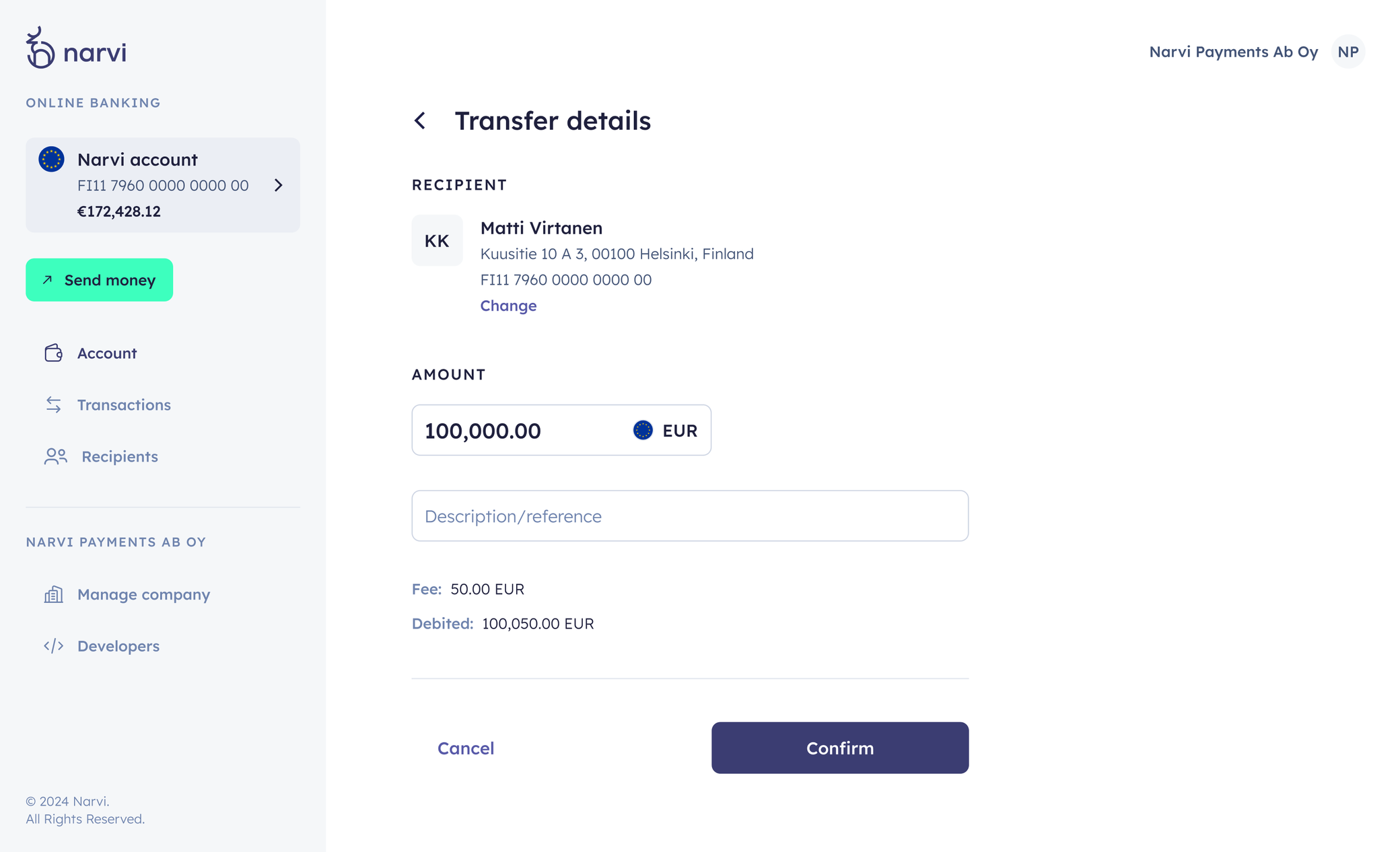Viewport: 1400px width, 852px height.
Task: Click the Narvi logo icon
Action: 40,48
